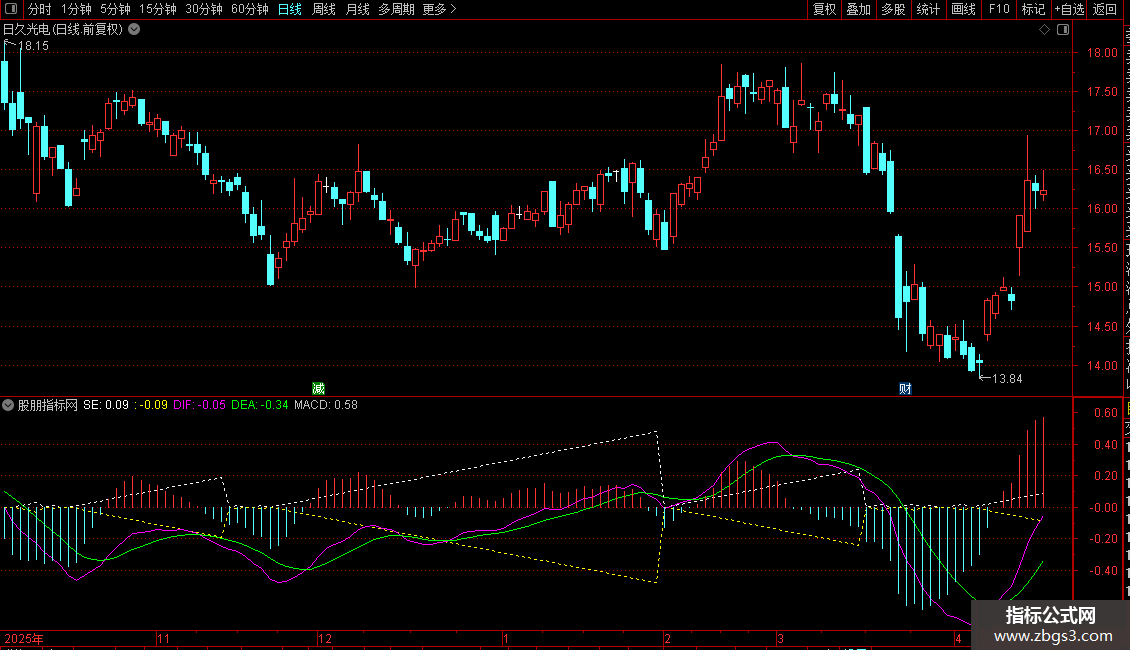Select the 30分钟 period
This screenshot has height=650, width=1130.
(x=204, y=9)
